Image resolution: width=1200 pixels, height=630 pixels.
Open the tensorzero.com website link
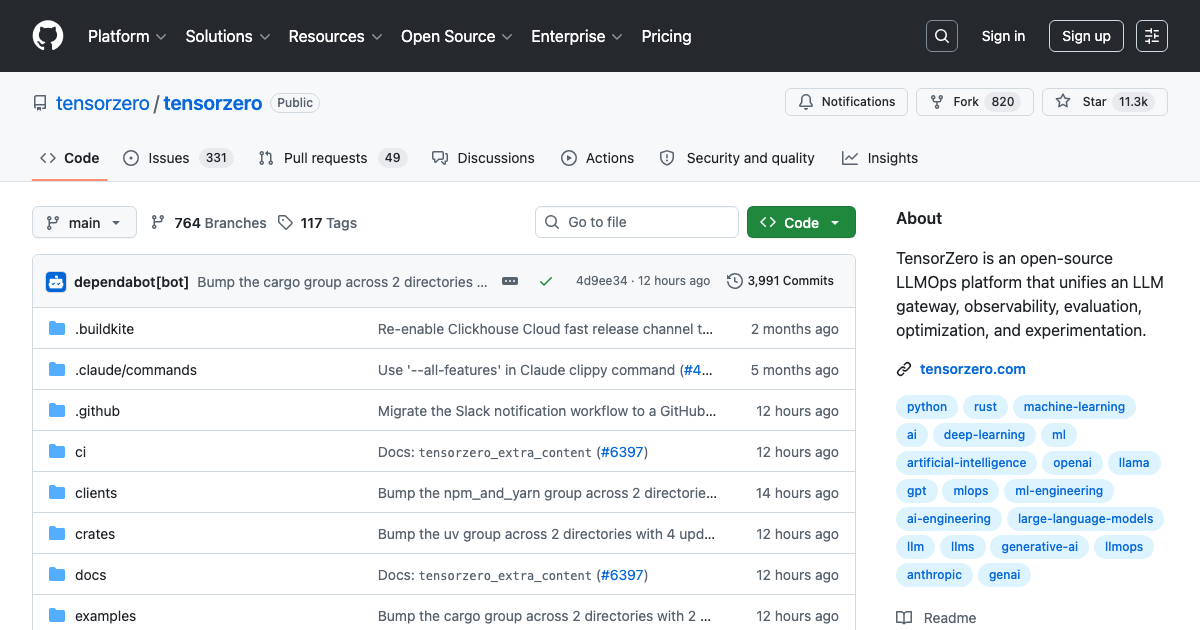973,369
